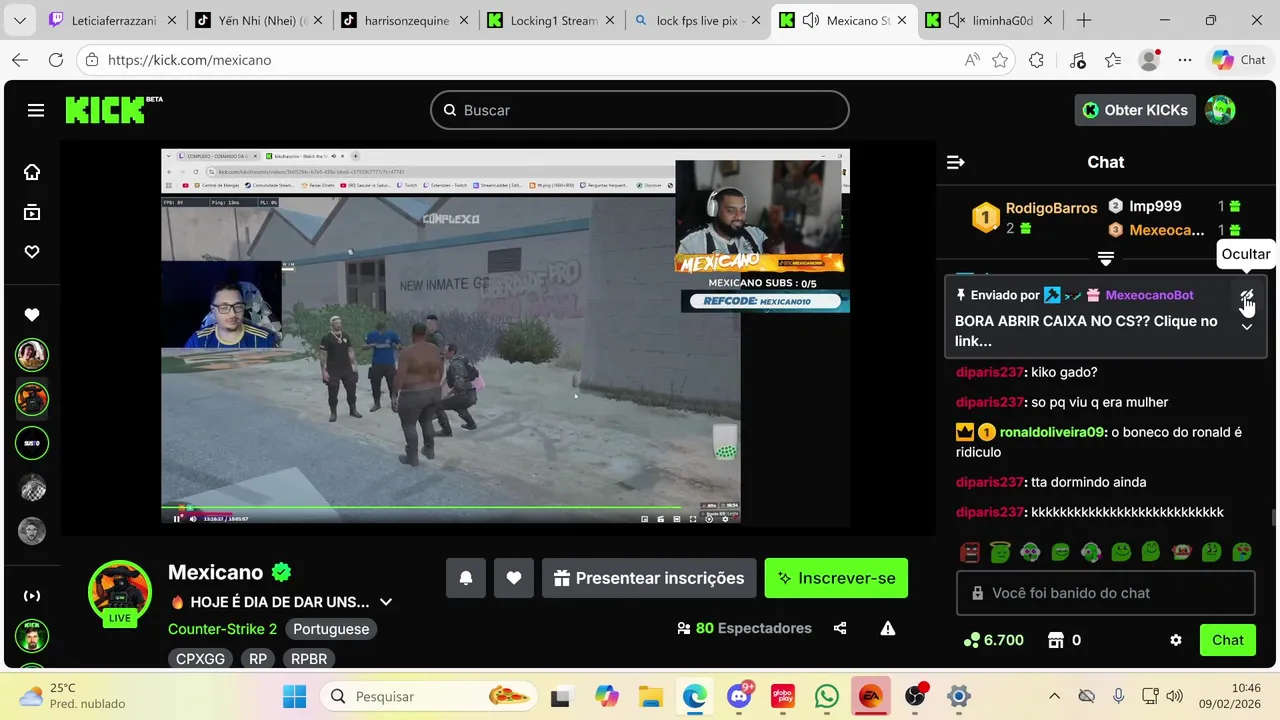Image resolution: width=1280 pixels, height=720 pixels.
Task: Open the Home icon in sidebar
Action: 32,172
